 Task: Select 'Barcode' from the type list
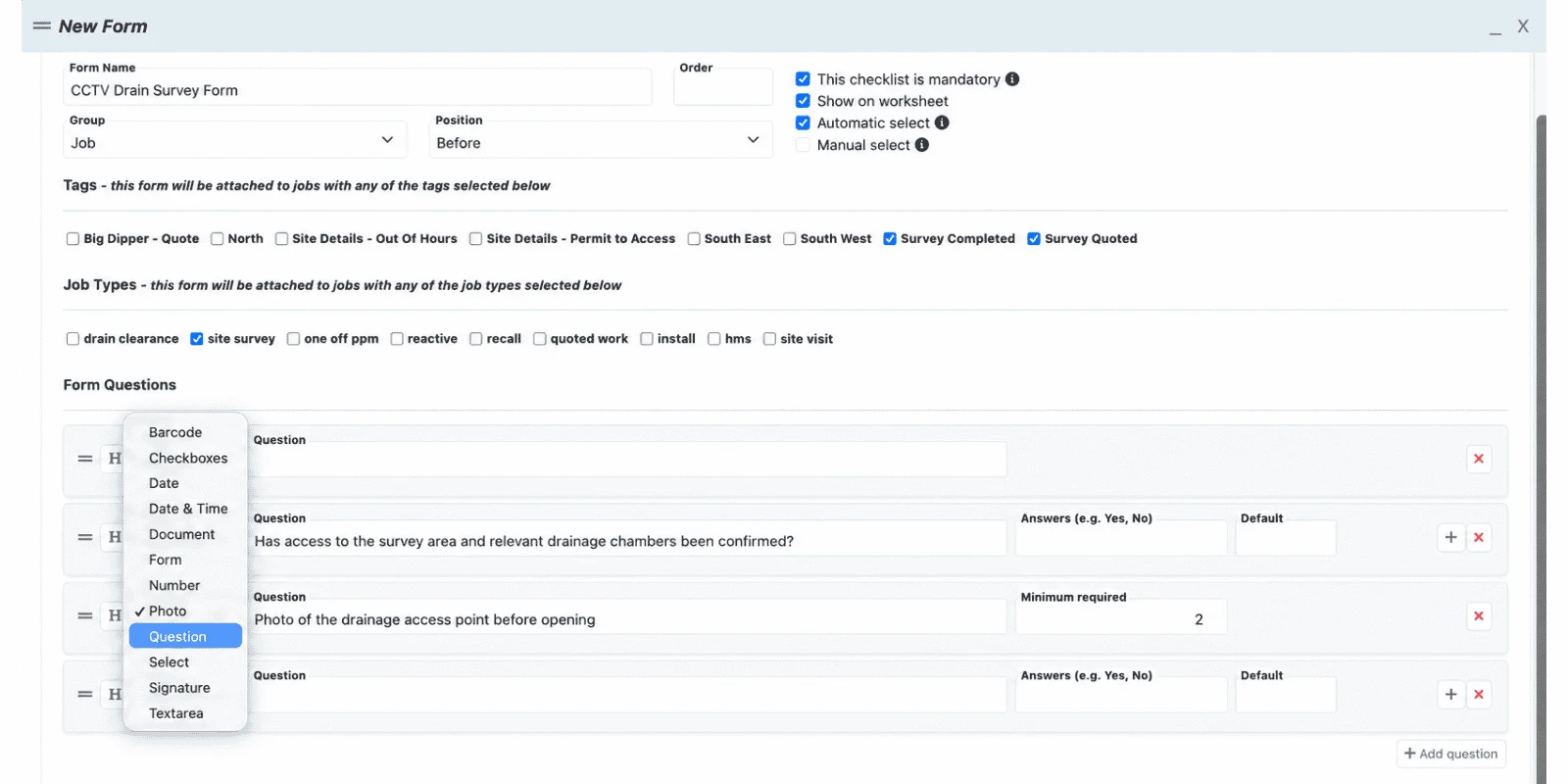185,432
